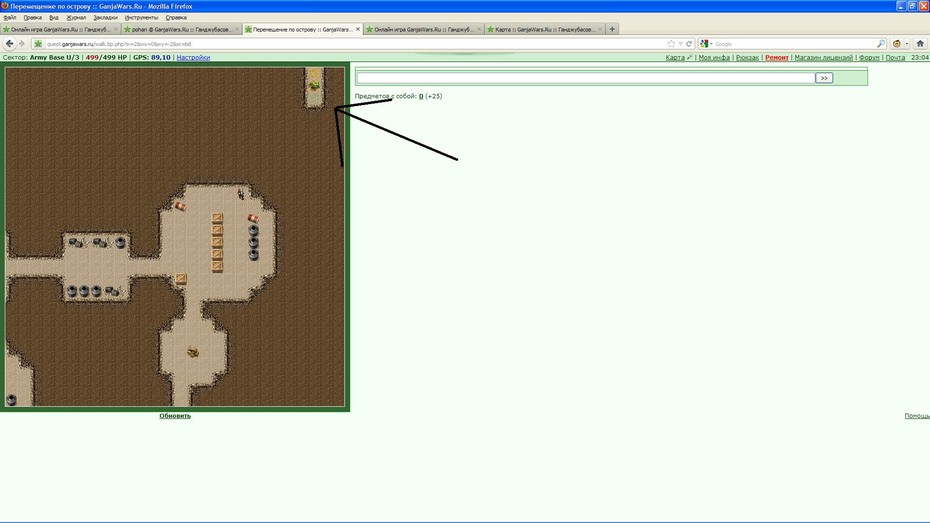Open the Помощь link
Screen dimensions: 930x523
(x=917, y=416)
